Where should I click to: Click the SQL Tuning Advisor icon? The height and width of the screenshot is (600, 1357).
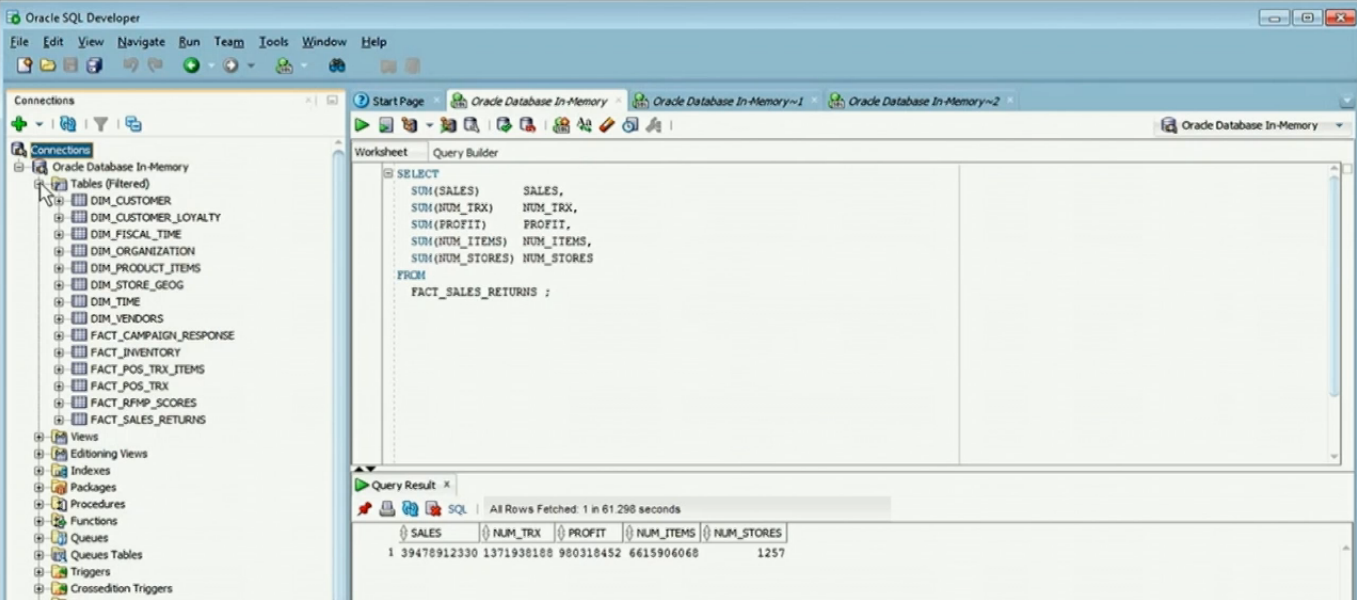(x=471, y=125)
